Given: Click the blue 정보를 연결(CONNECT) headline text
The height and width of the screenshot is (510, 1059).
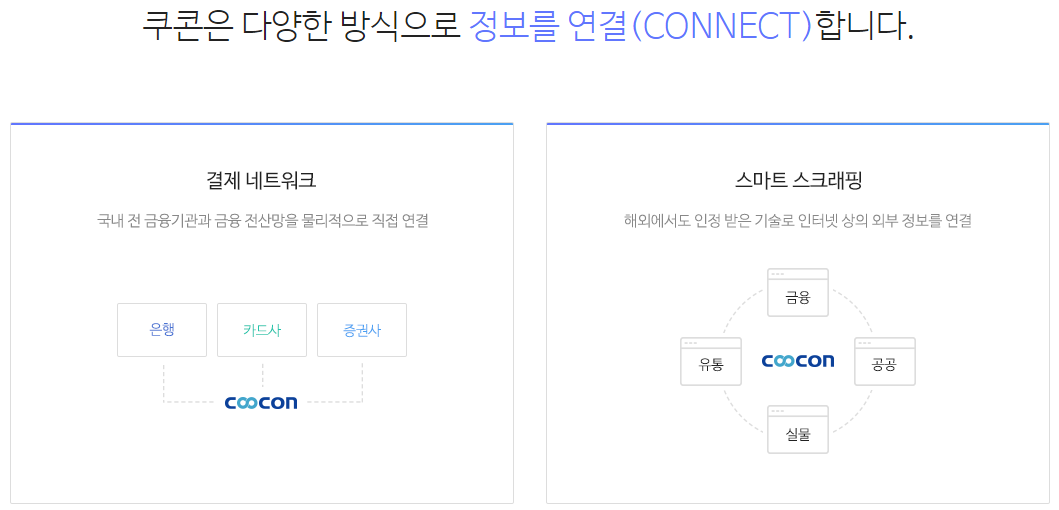Looking at the screenshot, I should click(x=640, y=25).
